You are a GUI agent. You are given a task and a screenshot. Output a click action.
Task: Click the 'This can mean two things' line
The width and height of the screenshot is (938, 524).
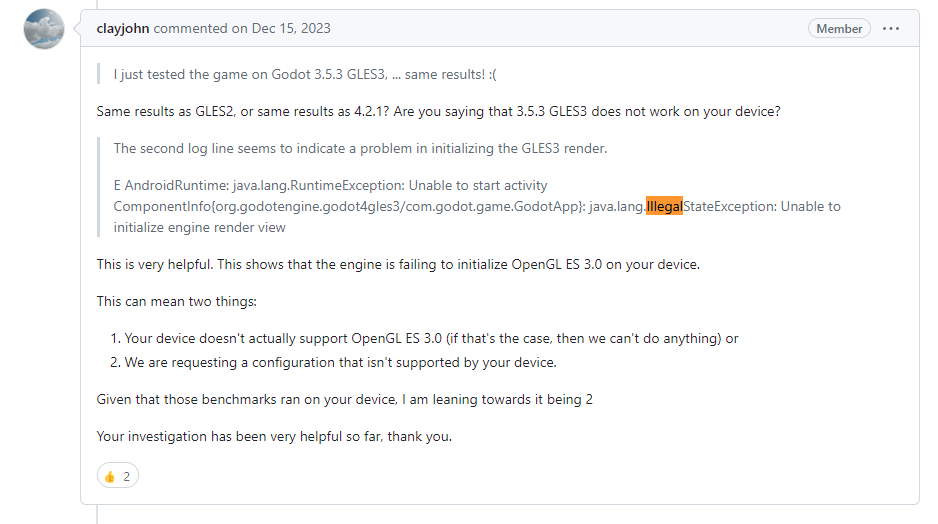[176, 301]
